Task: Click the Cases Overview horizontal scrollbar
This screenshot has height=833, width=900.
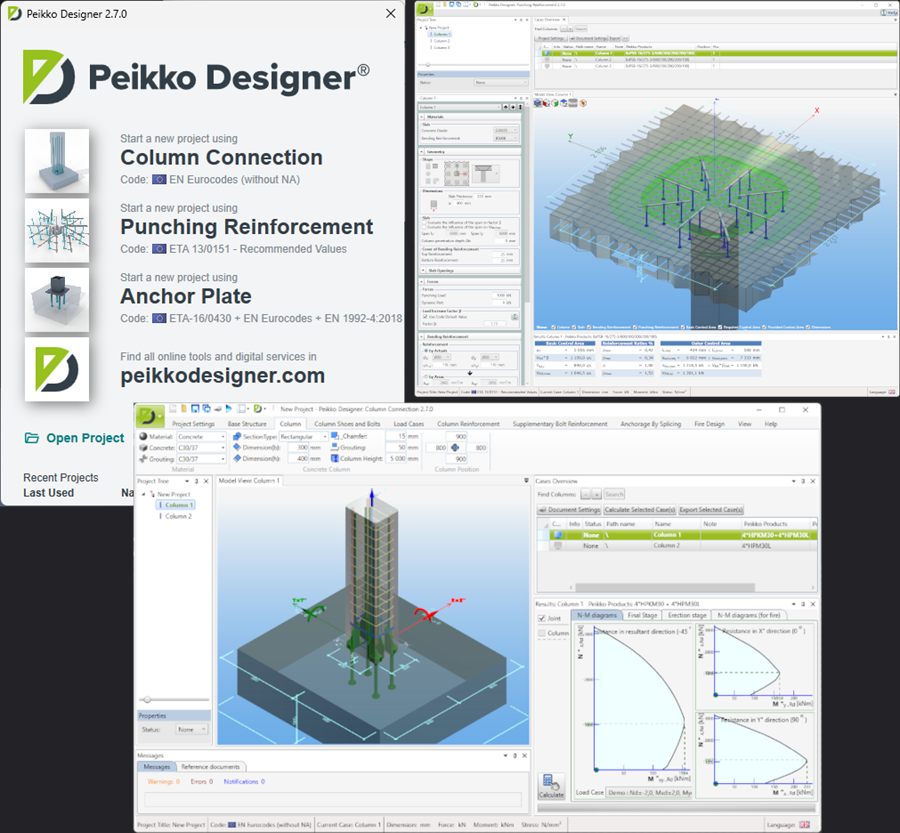Action: click(x=665, y=587)
